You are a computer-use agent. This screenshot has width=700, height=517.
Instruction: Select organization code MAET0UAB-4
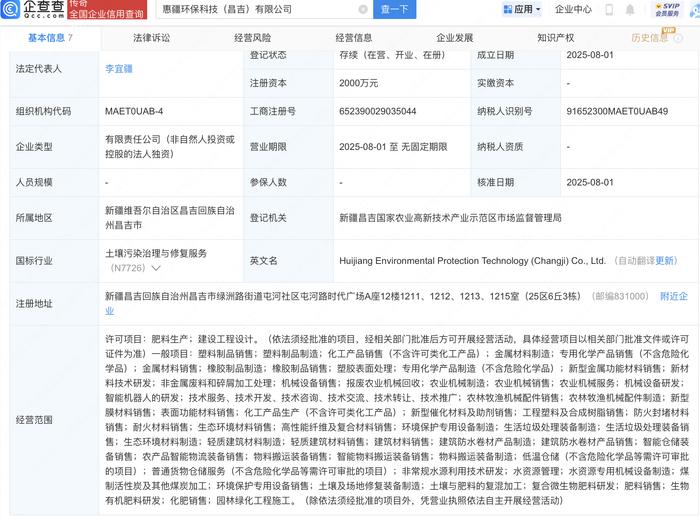(134, 111)
